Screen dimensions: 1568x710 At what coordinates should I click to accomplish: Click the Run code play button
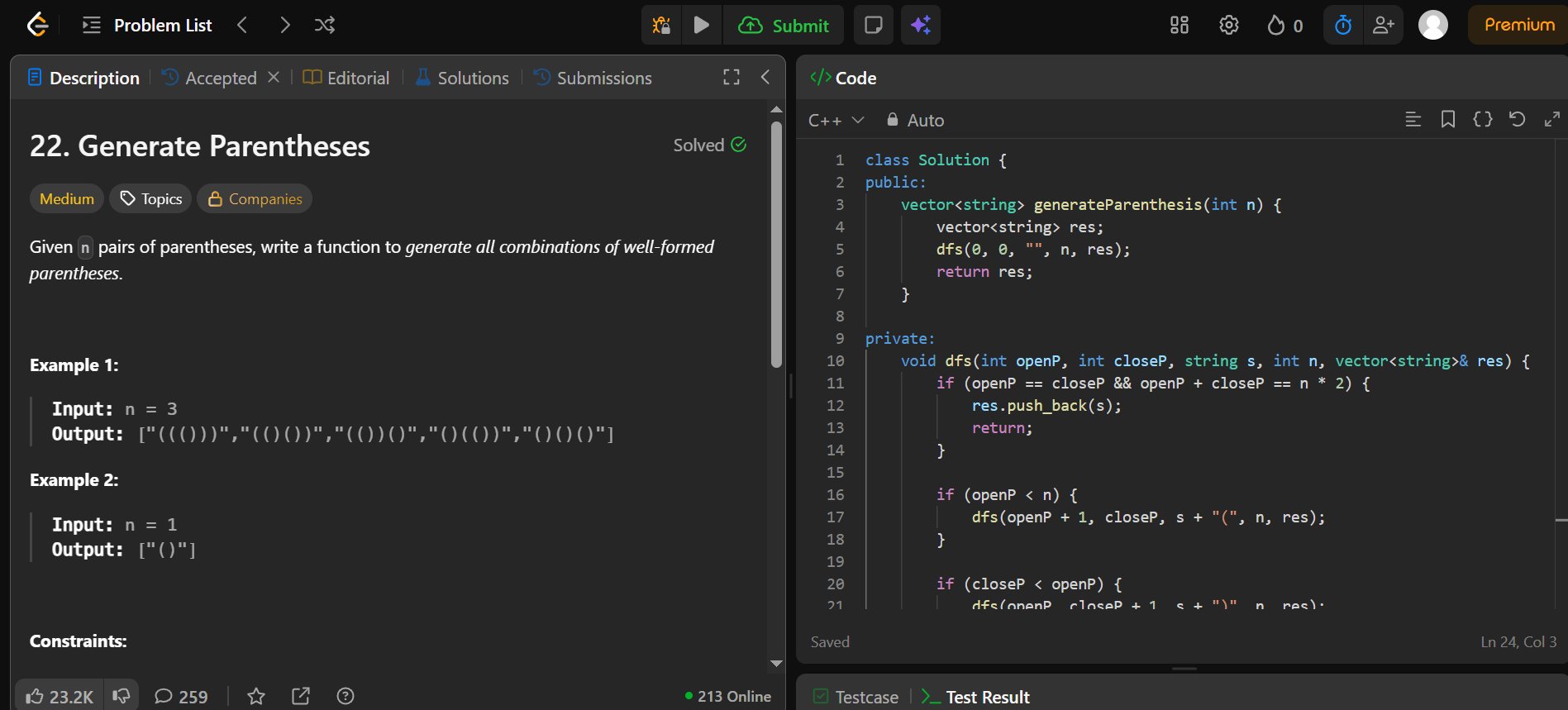click(701, 25)
